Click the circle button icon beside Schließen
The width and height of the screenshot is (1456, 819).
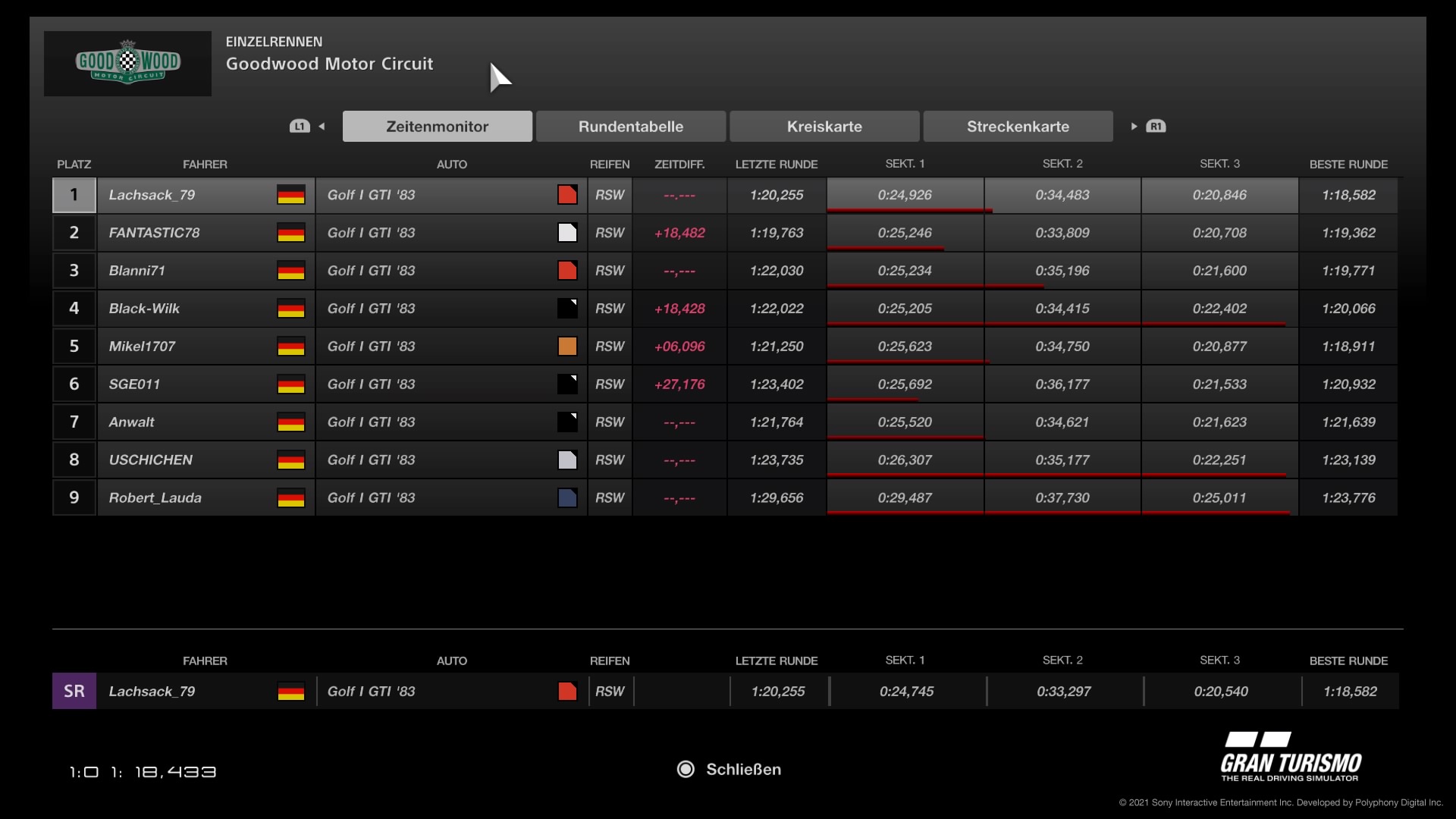(686, 769)
